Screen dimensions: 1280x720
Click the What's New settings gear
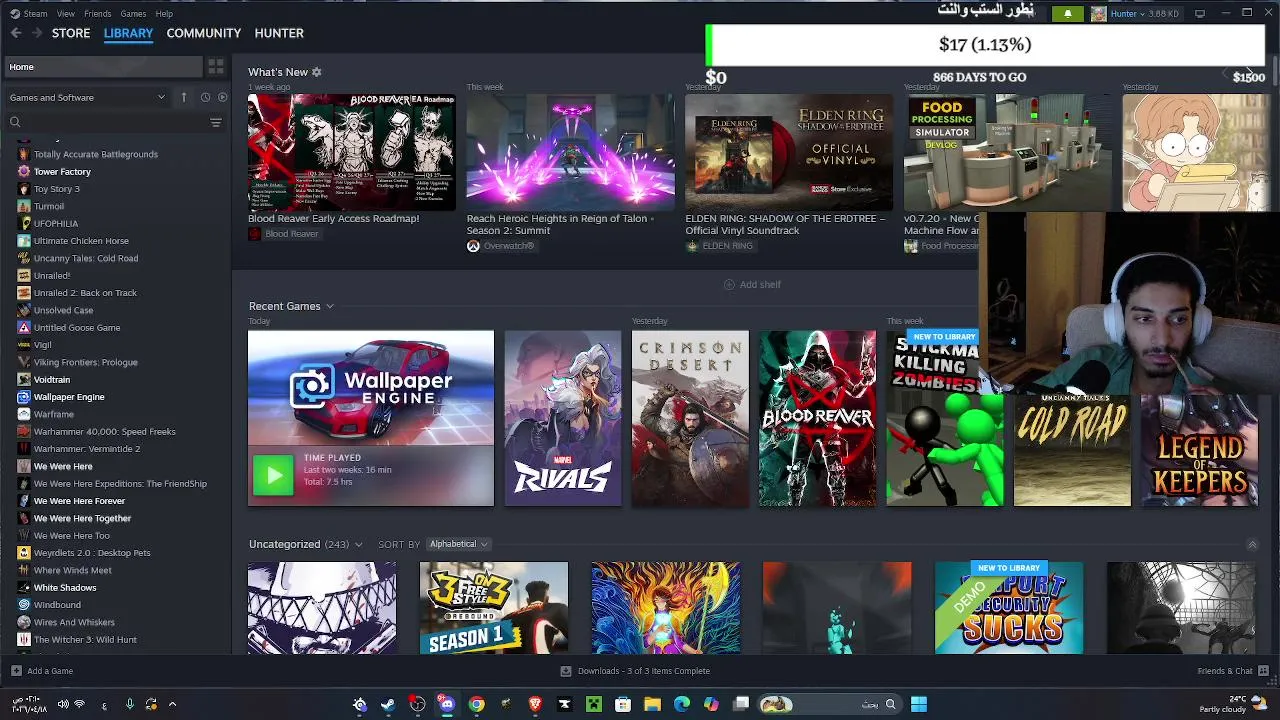pos(317,72)
